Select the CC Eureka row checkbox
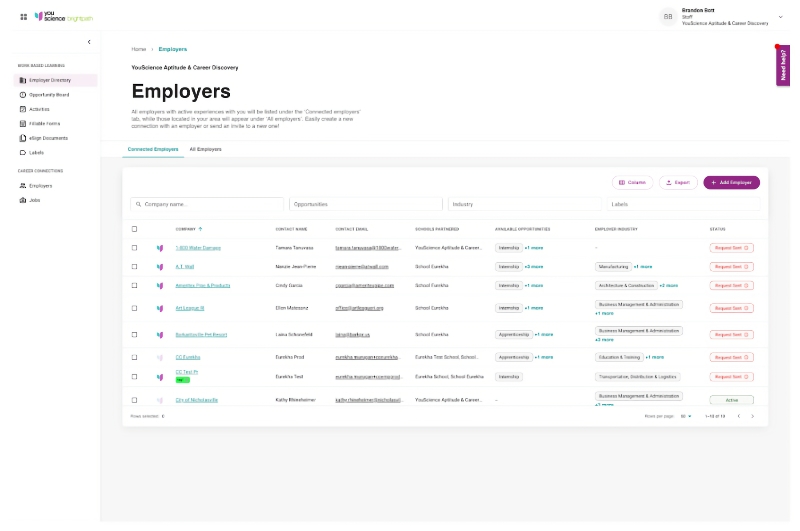Screen dimensions: 800x531 [135, 357]
